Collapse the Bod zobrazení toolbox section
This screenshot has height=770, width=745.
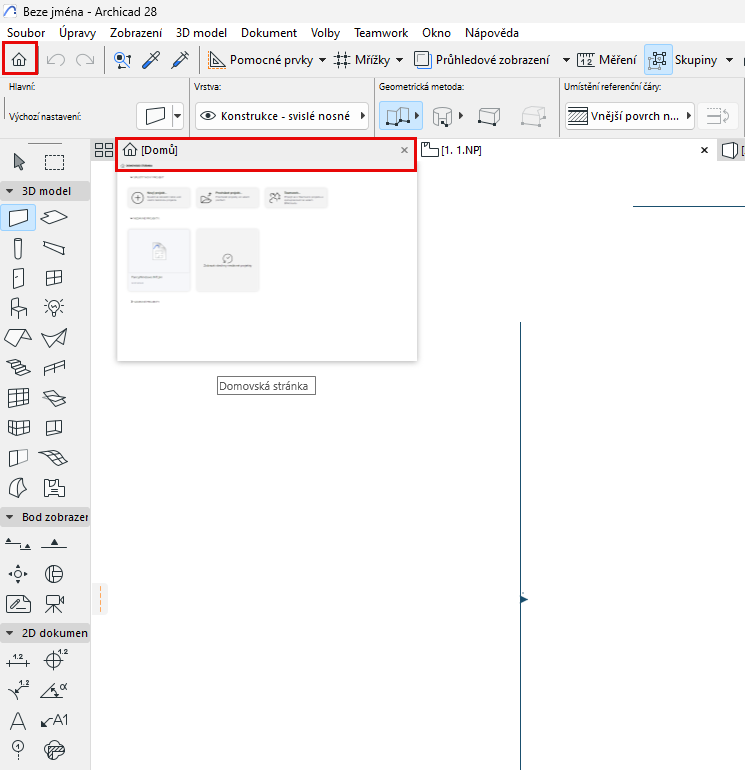coord(9,517)
